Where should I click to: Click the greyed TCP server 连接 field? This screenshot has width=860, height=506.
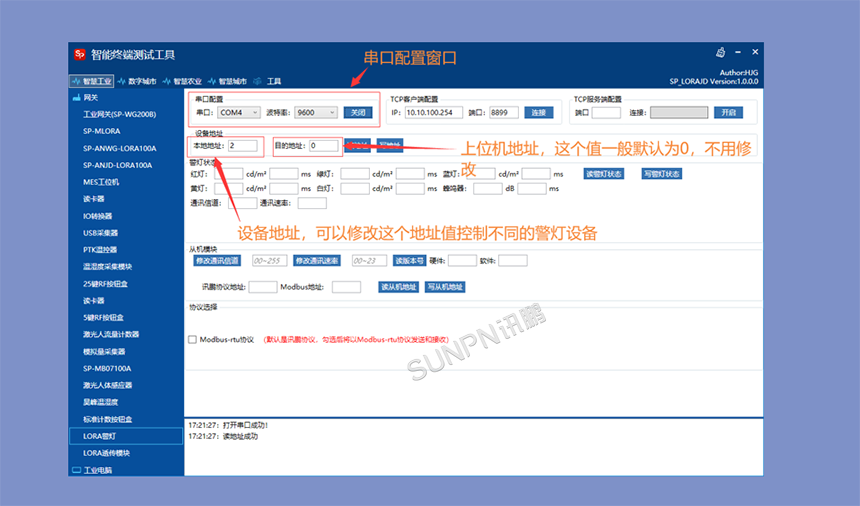pyautogui.click(x=679, y=112)
